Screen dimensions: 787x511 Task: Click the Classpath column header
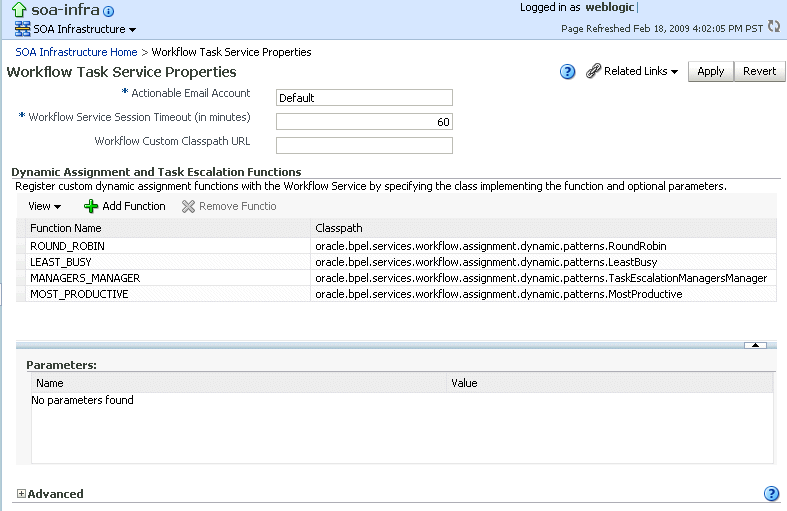[x=544, y=228]
